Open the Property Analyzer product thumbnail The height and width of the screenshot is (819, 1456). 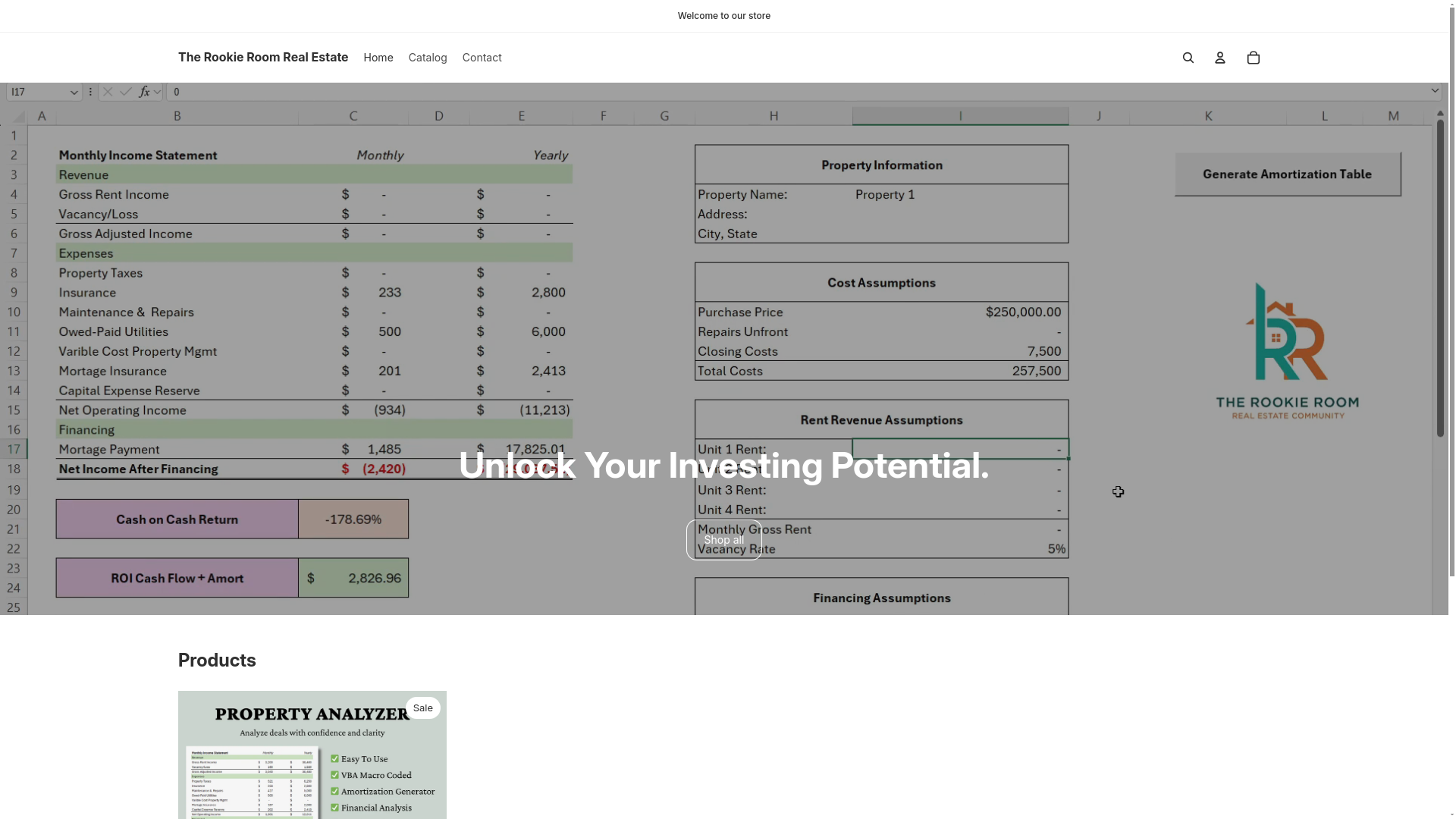[x=312, y=755]
